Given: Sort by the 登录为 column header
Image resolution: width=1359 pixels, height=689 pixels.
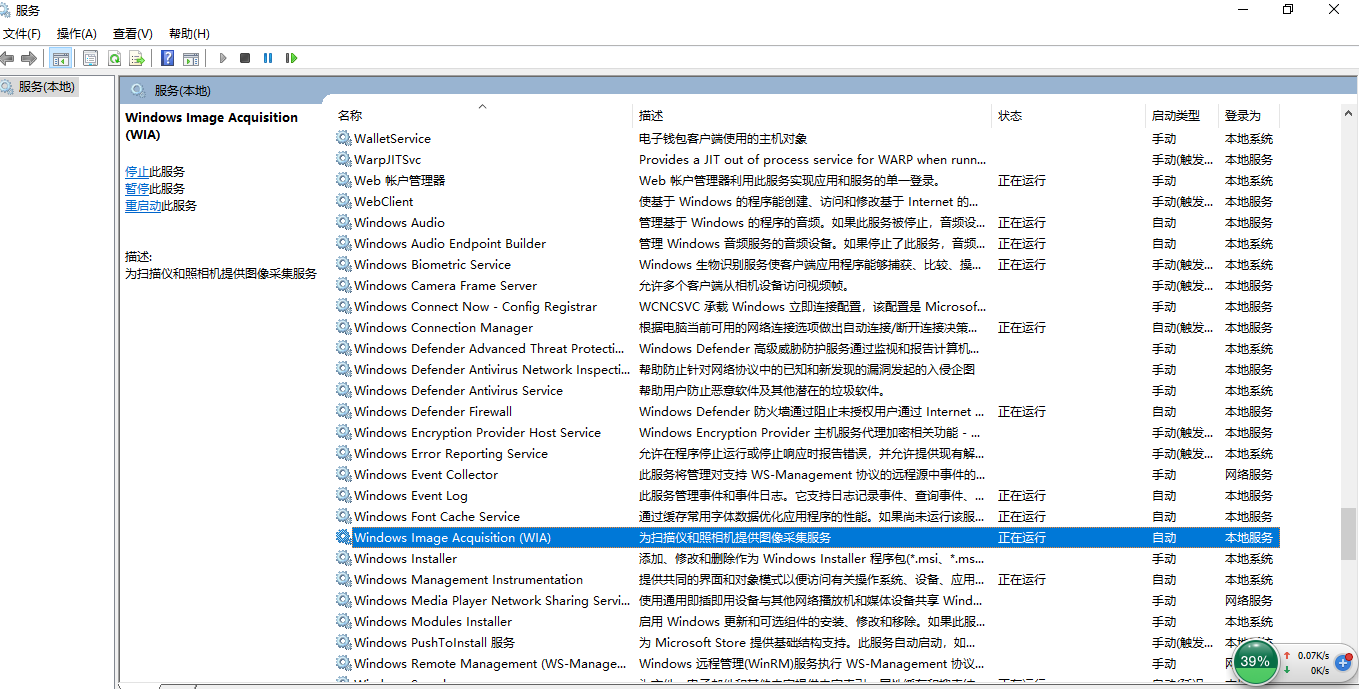Looking at the screenshot, I should (1249, 115).
